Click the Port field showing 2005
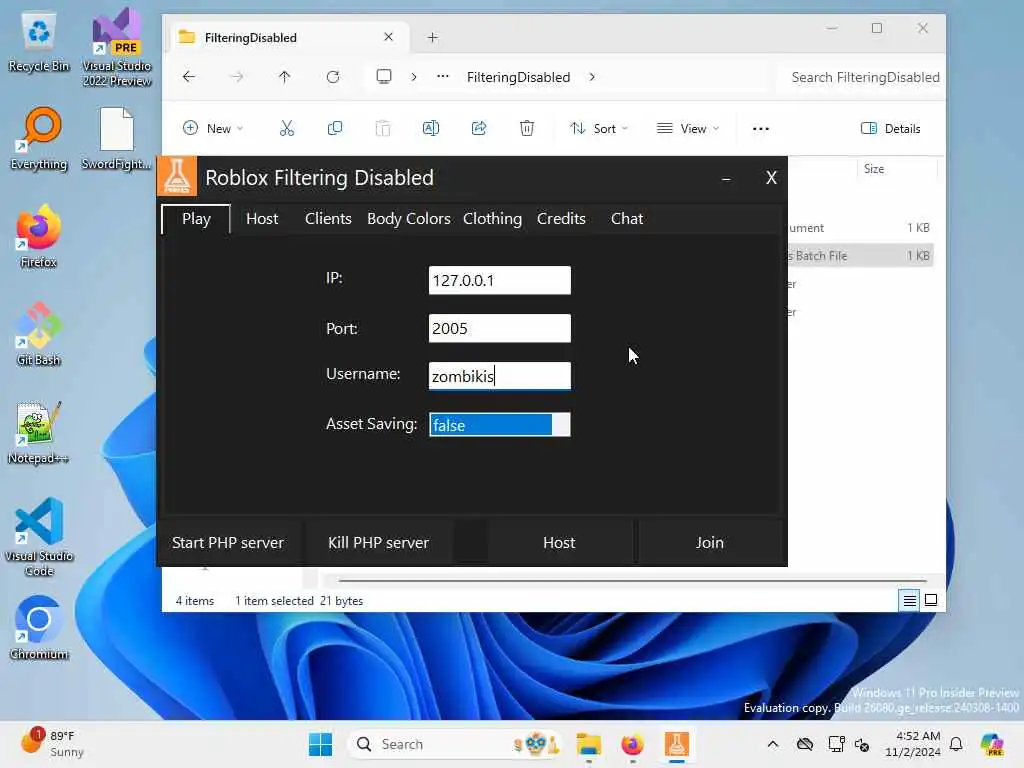 click(500, 328)
